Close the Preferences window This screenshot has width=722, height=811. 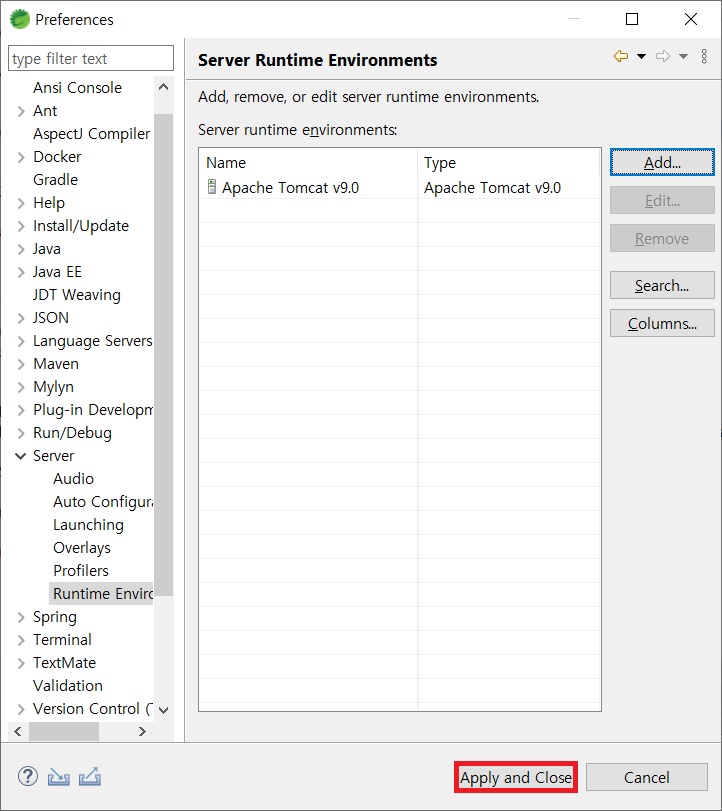(x=690, y=19)
